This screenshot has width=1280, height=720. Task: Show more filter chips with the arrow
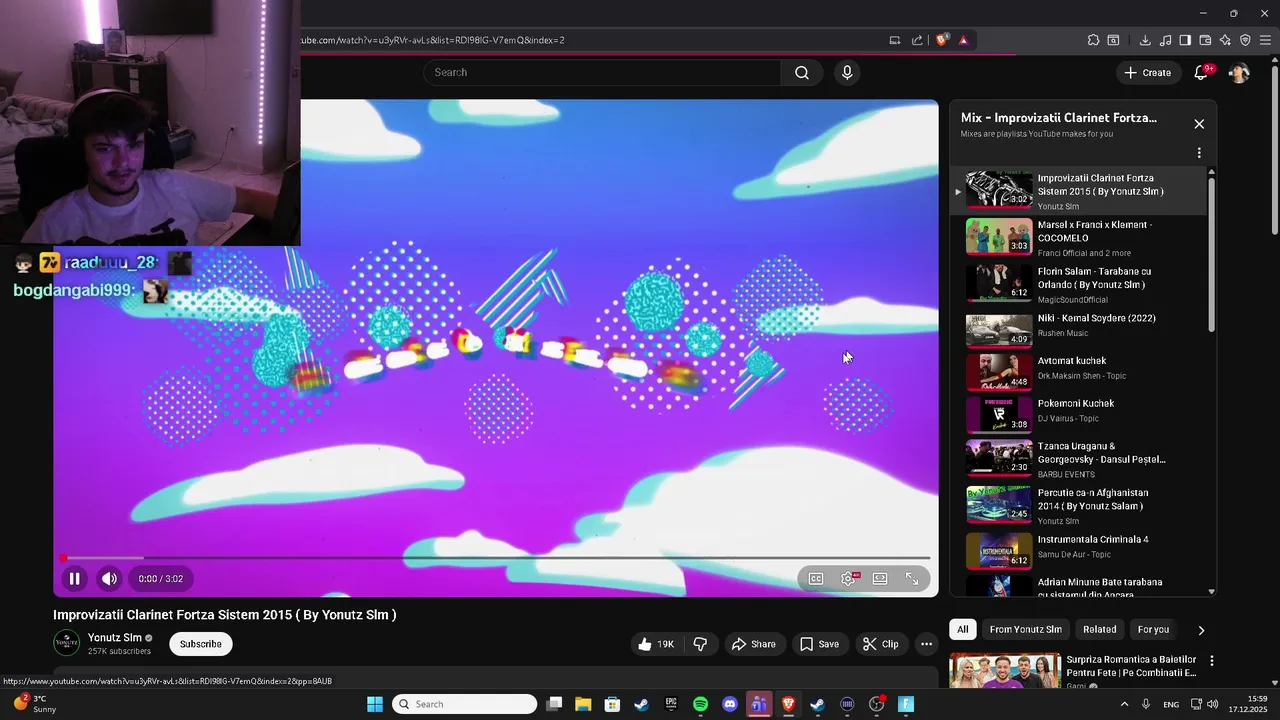point(1201,630)
